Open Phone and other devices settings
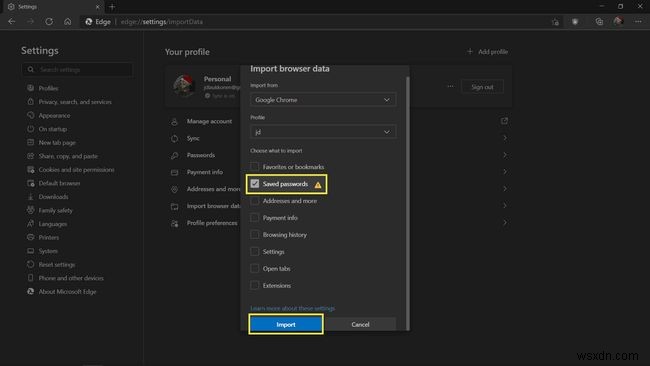 pyautogui.click(x=71, y=278)
